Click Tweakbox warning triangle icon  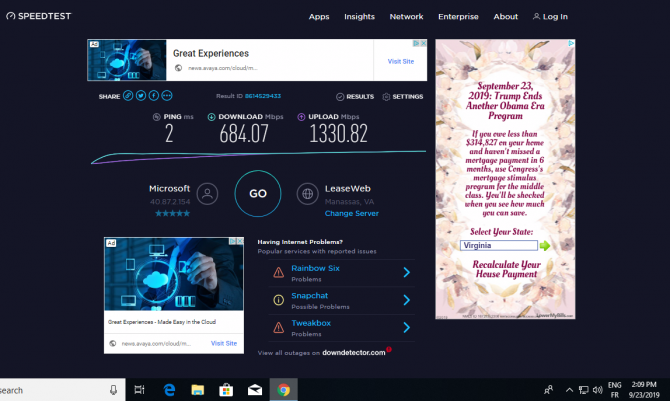pos(279,327)
